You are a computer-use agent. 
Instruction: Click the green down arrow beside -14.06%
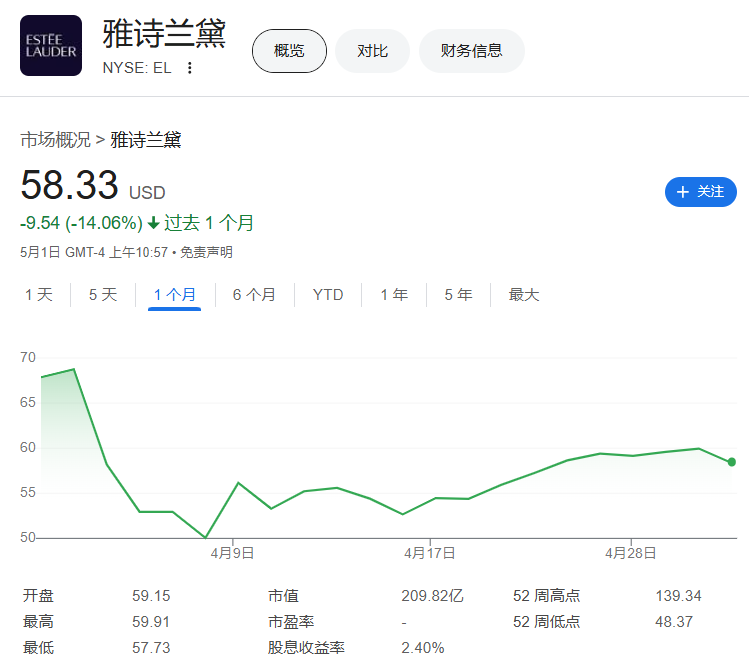click(153, 223)
